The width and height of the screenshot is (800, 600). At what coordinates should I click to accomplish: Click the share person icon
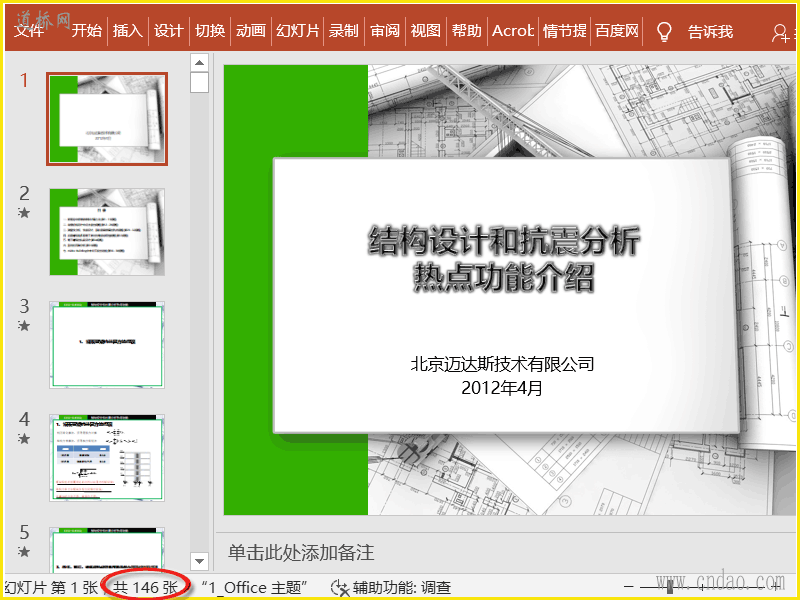(780, 33)
